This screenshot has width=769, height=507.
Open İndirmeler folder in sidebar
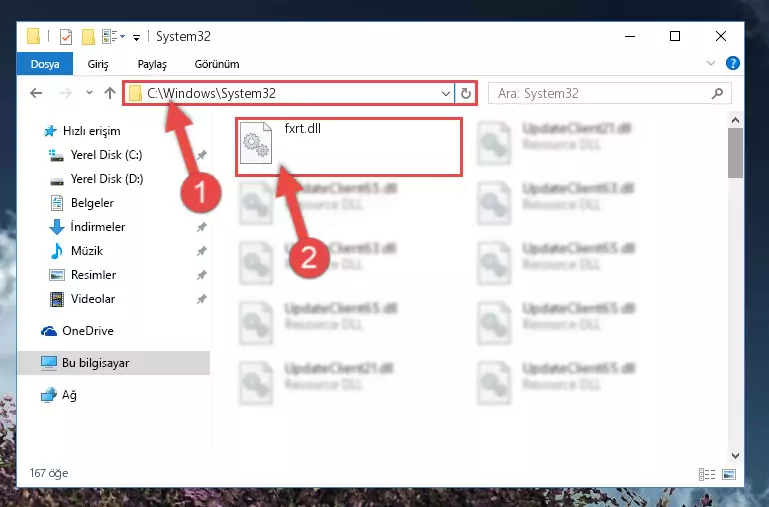click(98, 227)
